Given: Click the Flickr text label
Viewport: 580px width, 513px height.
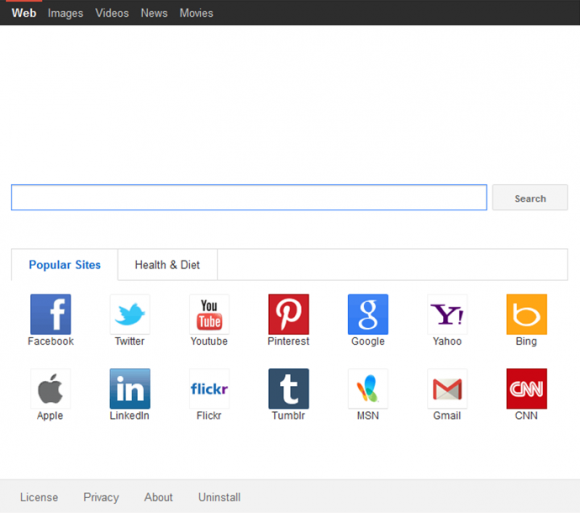Looking at the screenshot, I should click(x=209, y=415).
